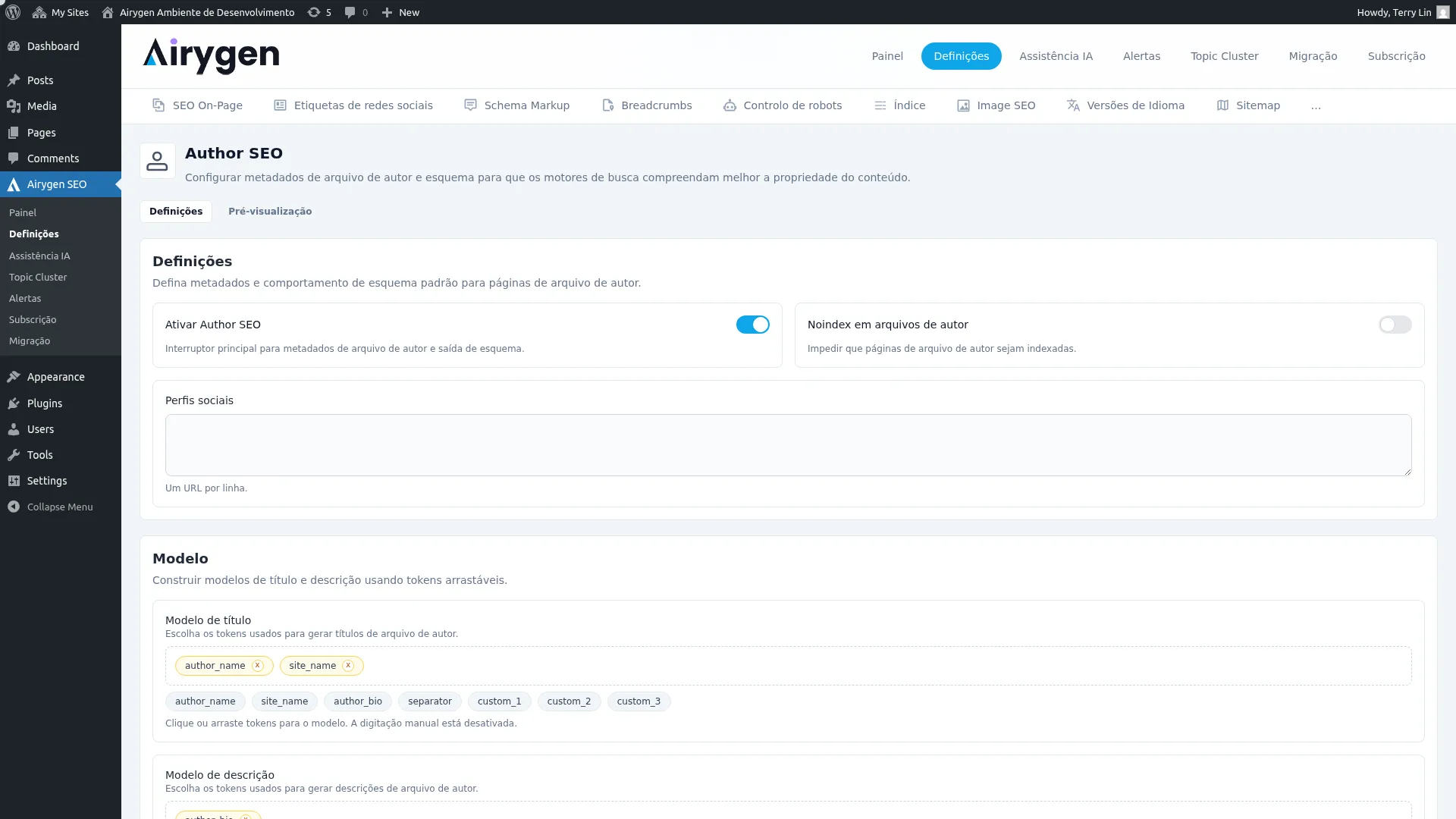1456x819 pixels.
Task: Click into the Perfis sociais textarea
Action: (x=789, y=445)
